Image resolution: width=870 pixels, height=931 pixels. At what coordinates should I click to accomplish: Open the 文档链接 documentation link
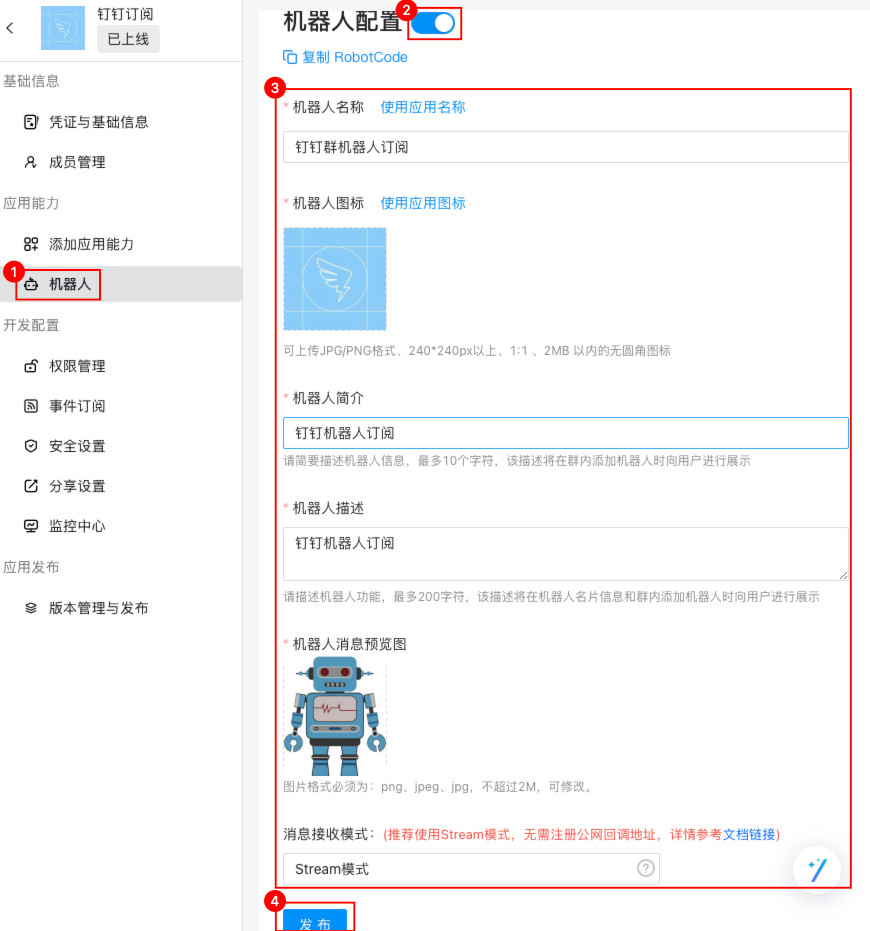point(749,834)
